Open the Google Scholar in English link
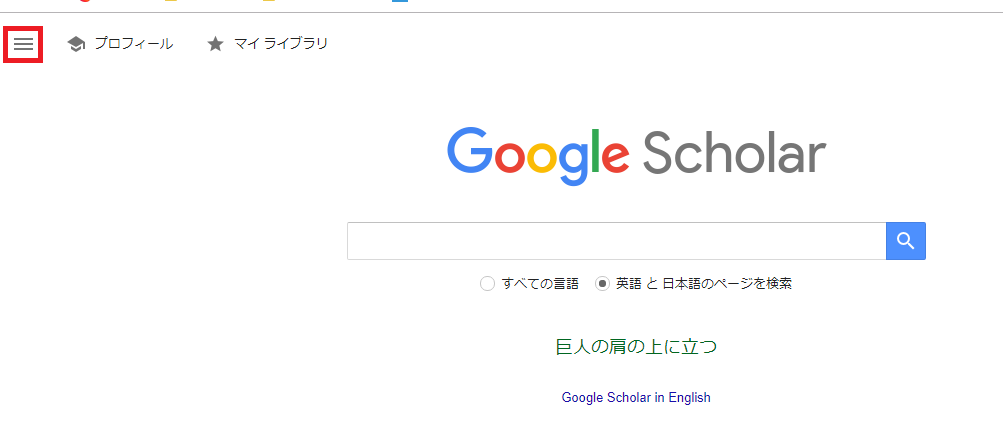The image size is (1003, 443). point(636,397)
